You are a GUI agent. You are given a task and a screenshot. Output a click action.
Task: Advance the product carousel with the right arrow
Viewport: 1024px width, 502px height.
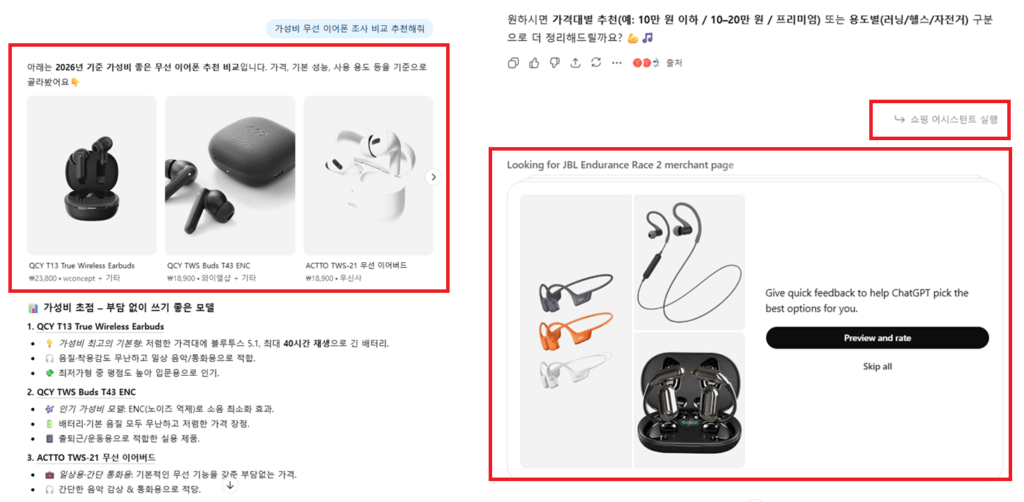pyautogui.click(x=433, y=177)
